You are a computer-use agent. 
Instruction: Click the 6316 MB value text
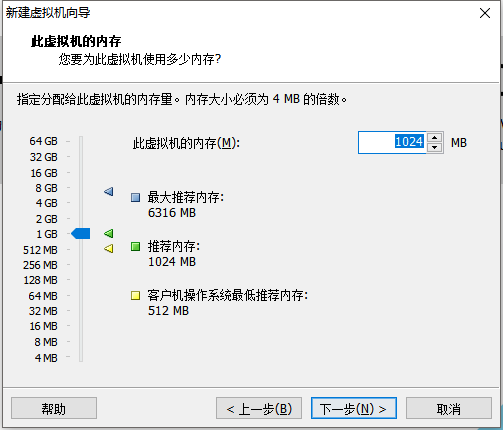coord(172,213)
